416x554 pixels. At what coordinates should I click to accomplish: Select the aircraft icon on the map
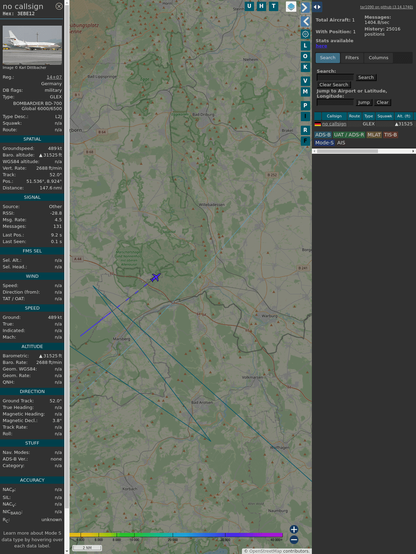point(155,277)
